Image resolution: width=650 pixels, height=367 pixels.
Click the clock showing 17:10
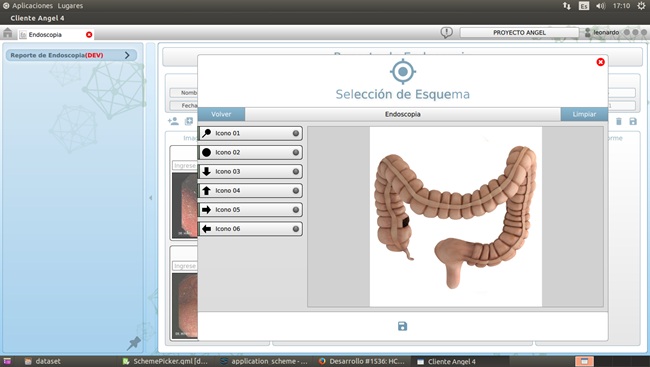621,6
